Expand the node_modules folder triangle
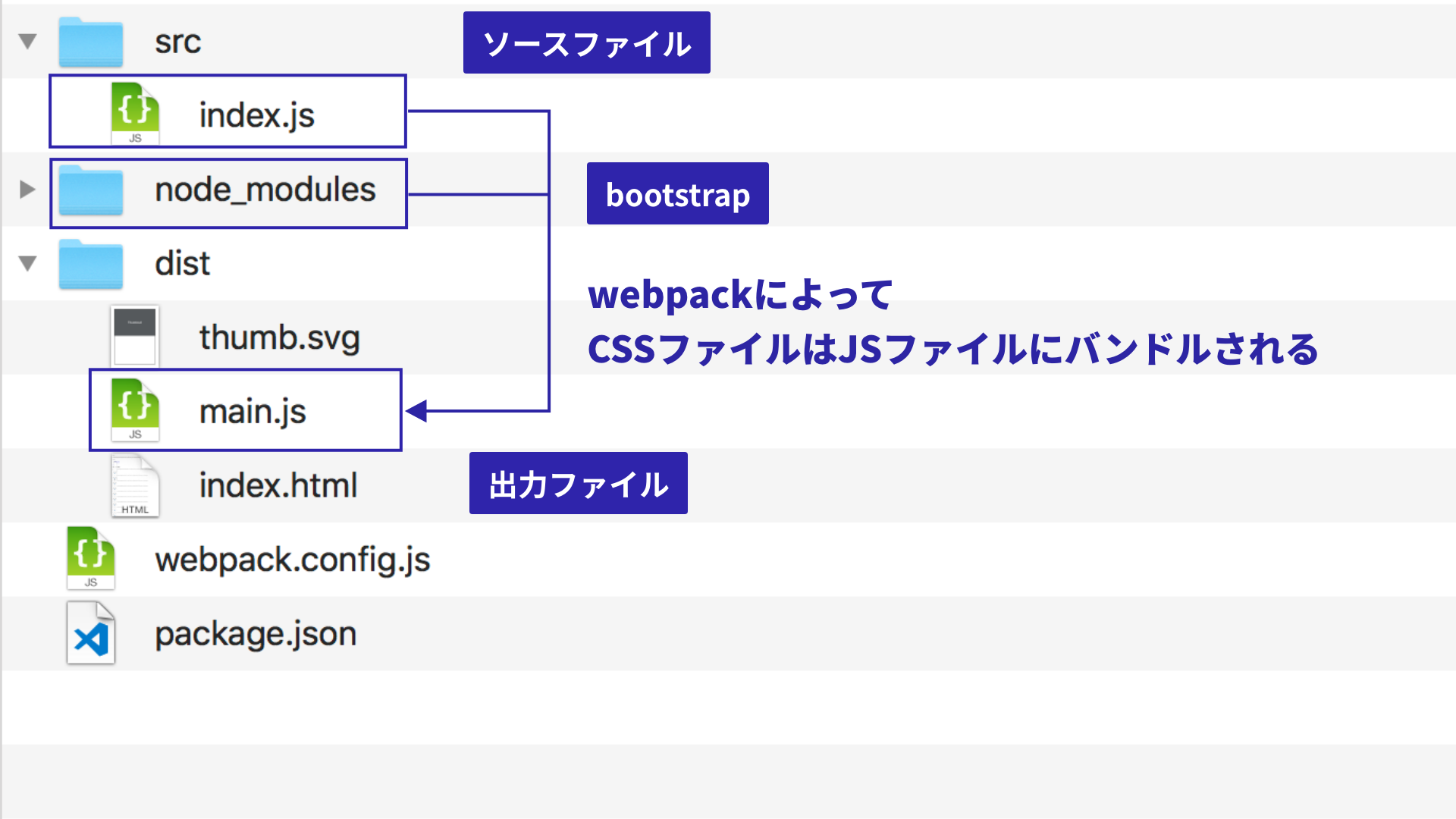Viewport: 1456px width, 819px height. [27, 189]
